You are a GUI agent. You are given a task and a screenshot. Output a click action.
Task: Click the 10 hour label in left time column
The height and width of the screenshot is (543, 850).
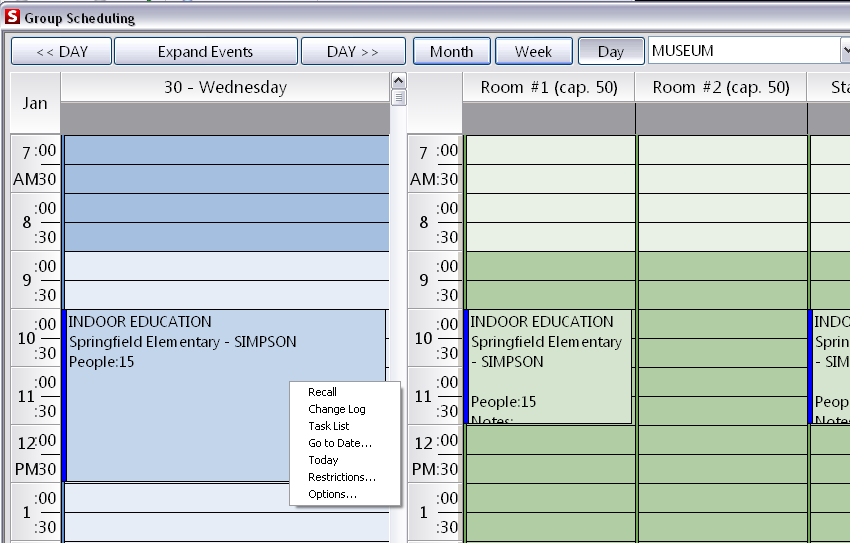pyautogui.click(x=26, y=339)
